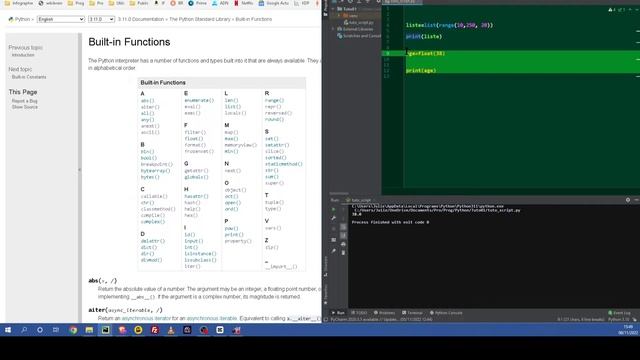Viewport: 640px width, 360px height.
Task: Click __import__() function link
Action: click(281, 267)
